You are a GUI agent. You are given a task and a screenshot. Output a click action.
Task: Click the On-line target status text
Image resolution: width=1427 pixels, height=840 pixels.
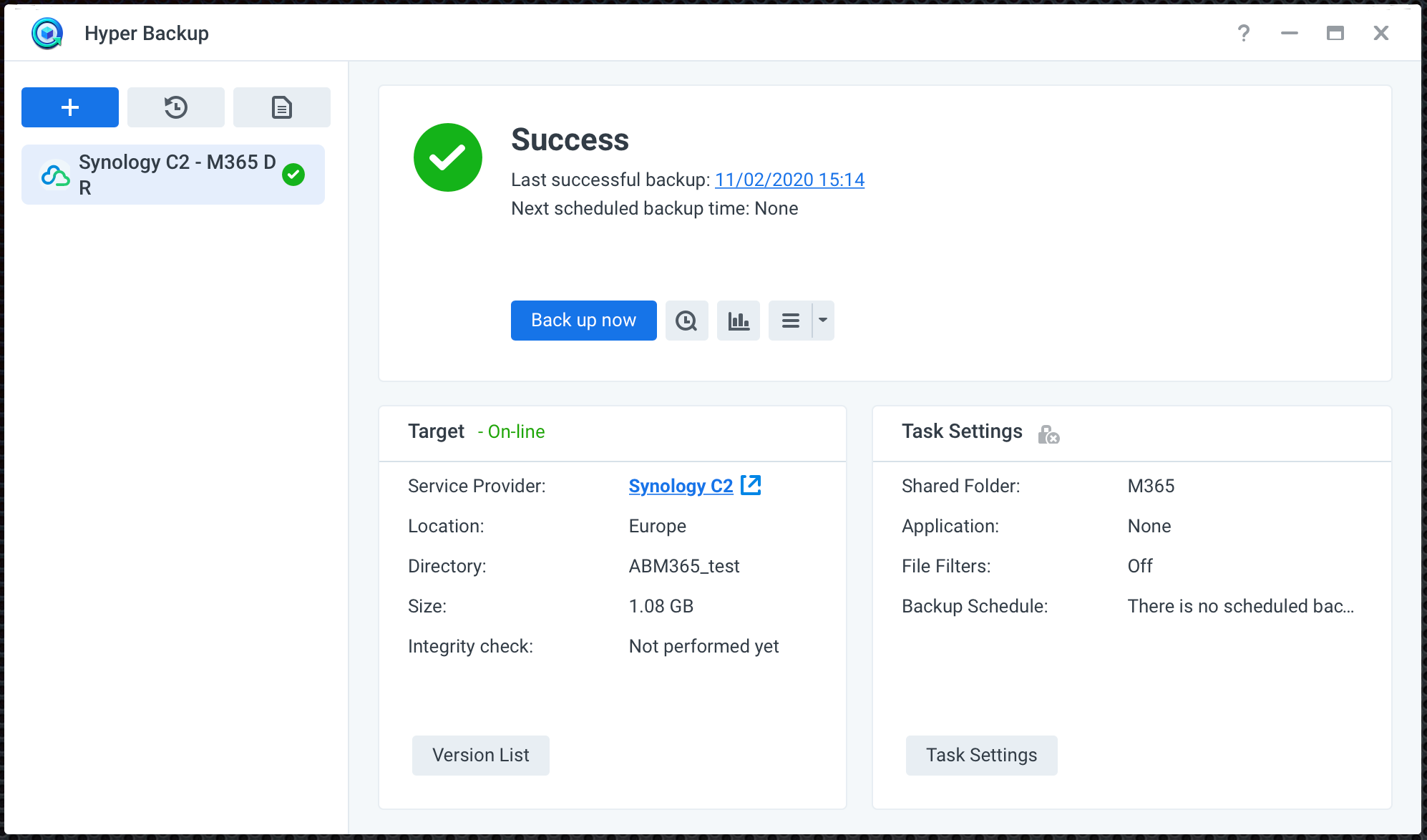coord(511,431)
